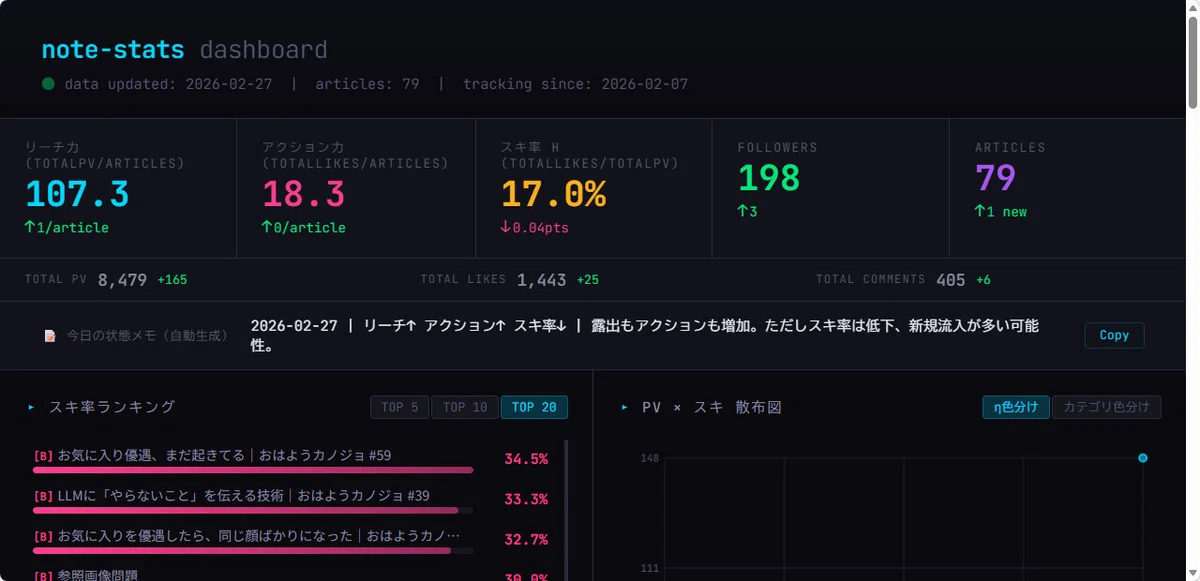
Task: Click the PV × スキ 散布図 heading
Action: [712, 407]
